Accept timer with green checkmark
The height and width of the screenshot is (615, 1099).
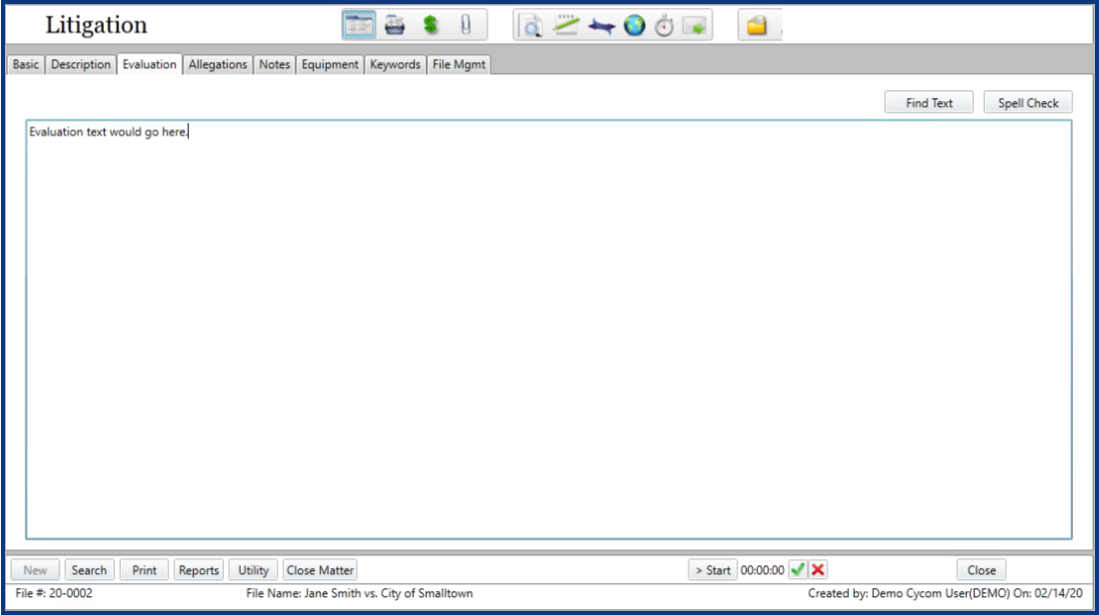[798, 570]
